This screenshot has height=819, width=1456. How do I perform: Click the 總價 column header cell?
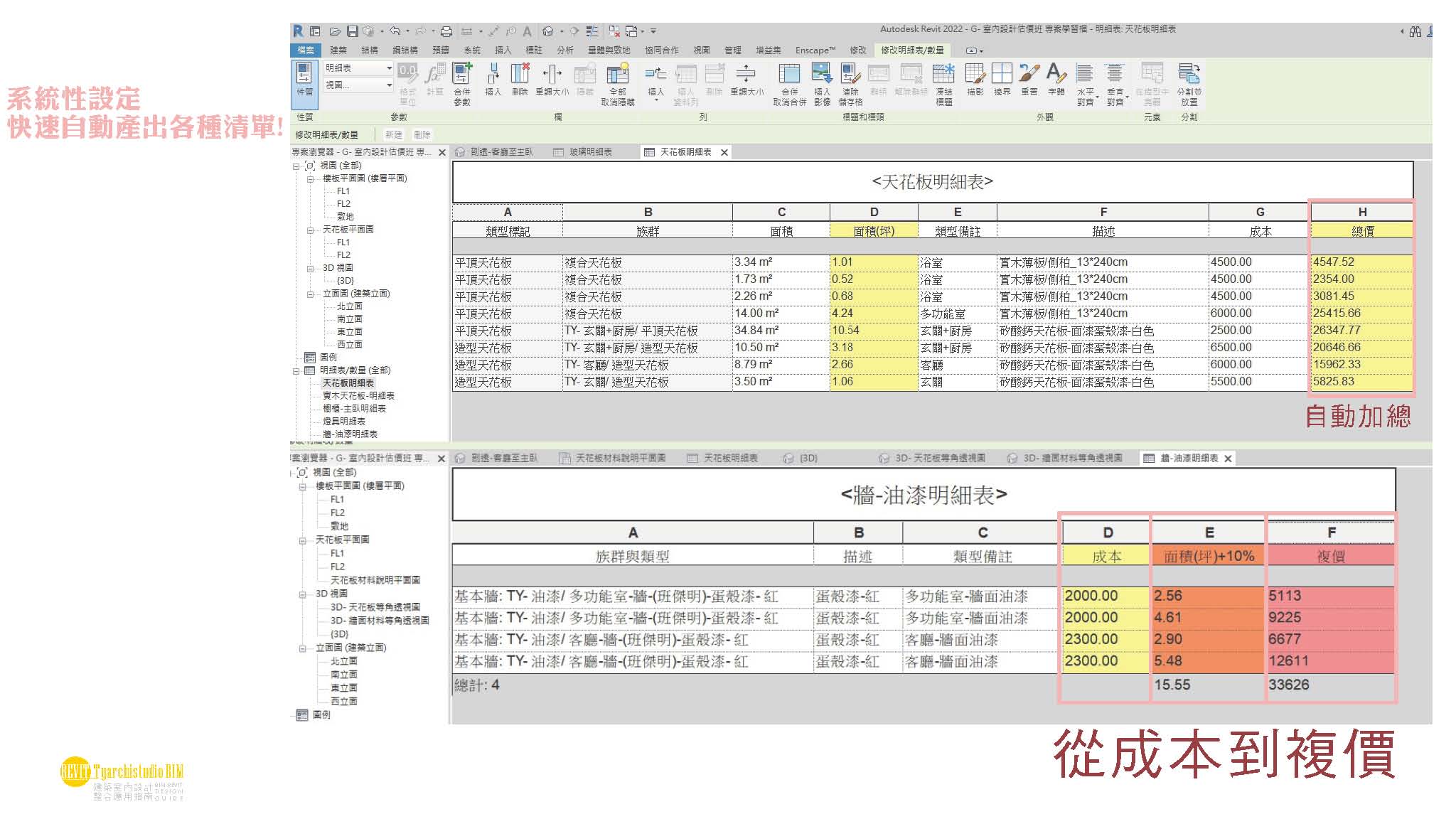[x=1362, y=231]
